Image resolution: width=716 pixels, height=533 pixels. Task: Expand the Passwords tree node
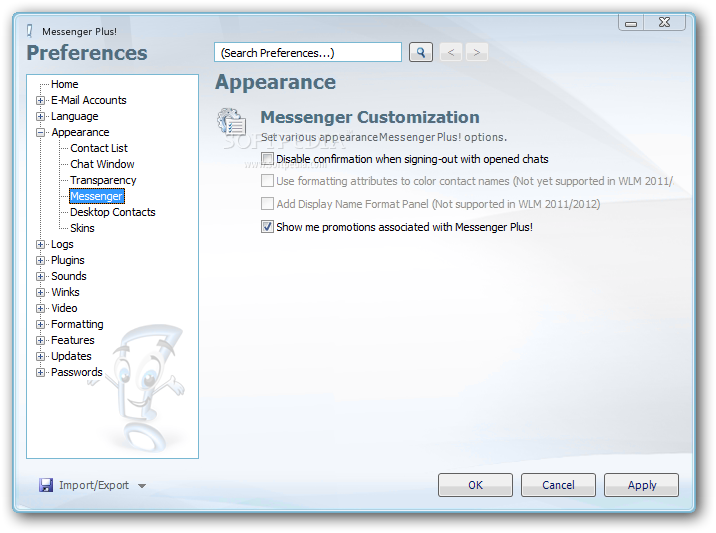tap(41, 372)
